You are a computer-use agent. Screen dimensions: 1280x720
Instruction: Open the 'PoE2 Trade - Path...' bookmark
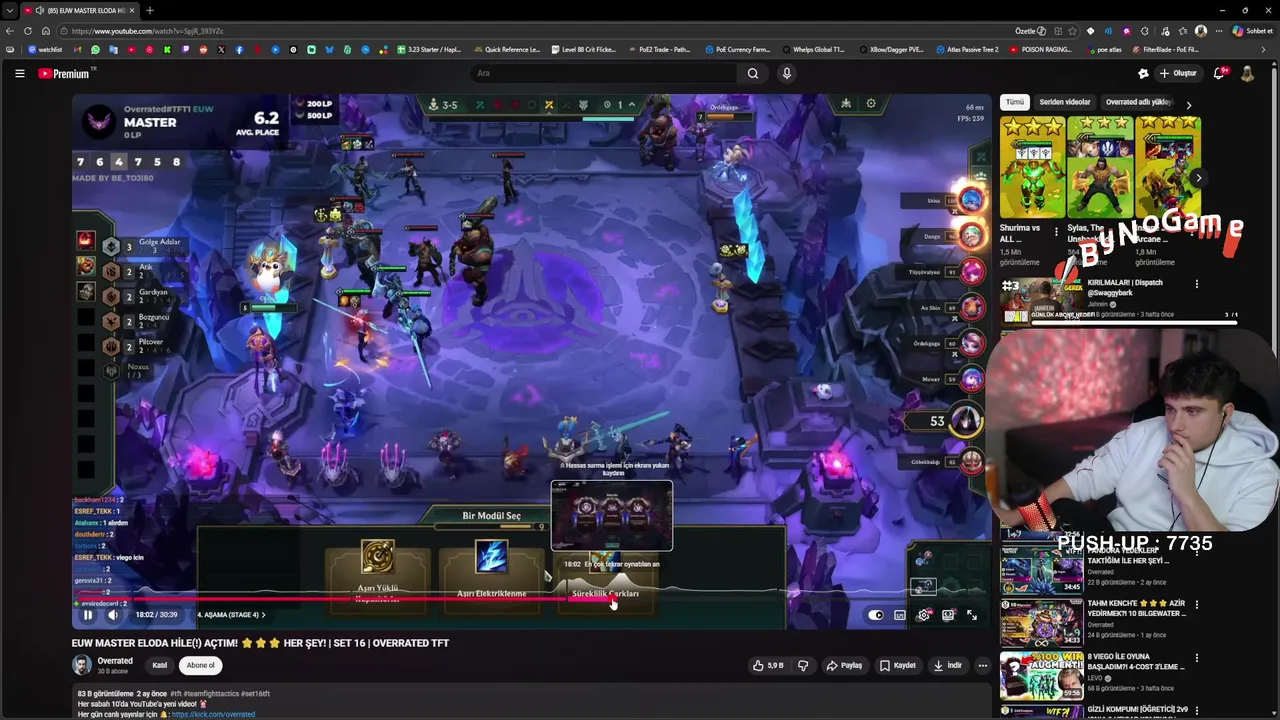pos(658,49)
